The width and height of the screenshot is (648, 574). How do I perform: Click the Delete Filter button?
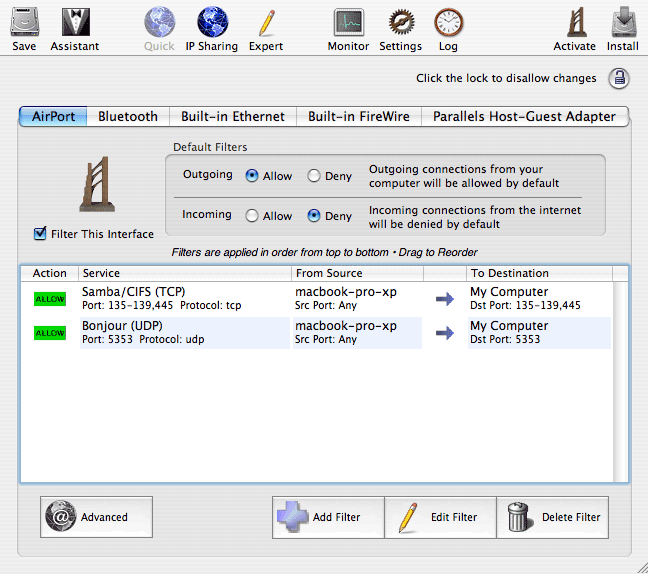[553, 517]
